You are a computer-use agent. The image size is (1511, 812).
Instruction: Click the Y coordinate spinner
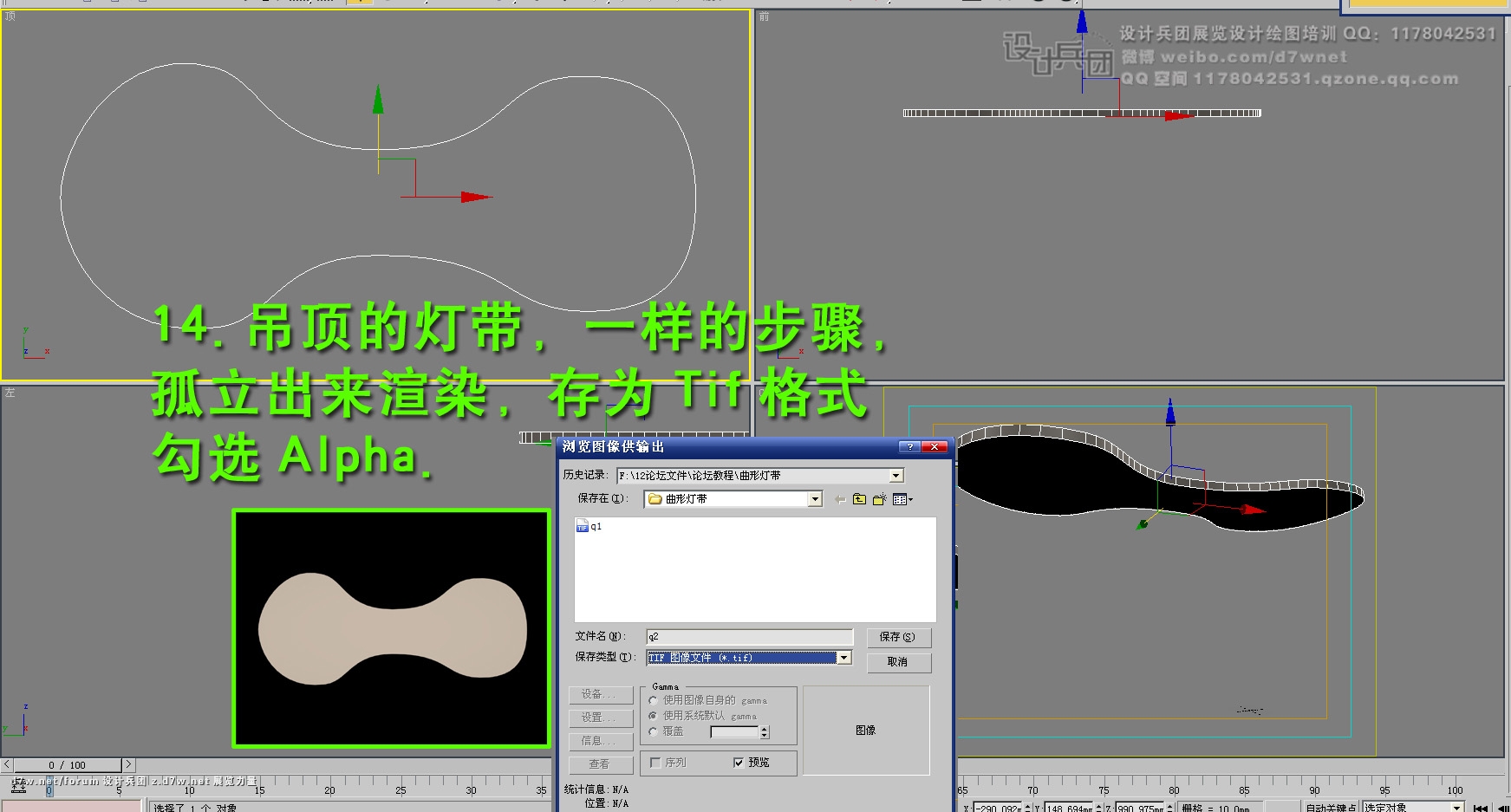[1099, 808]
